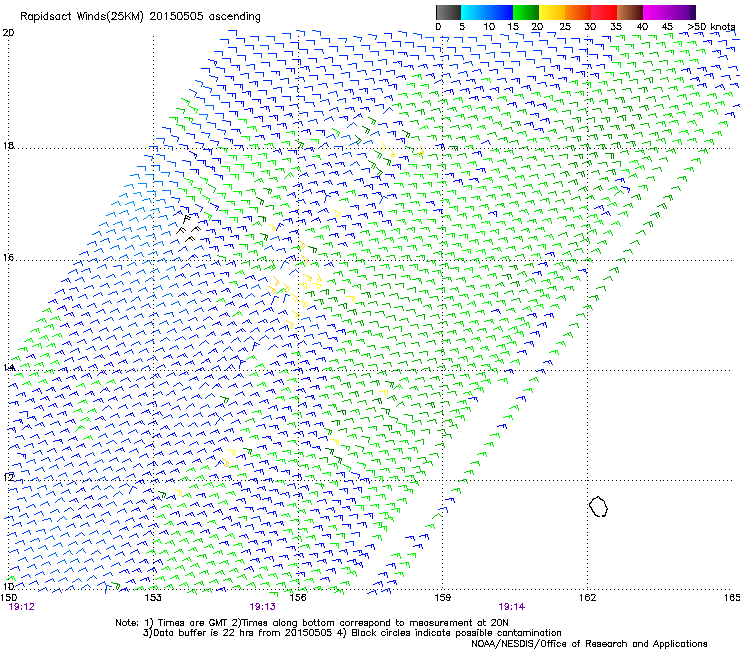Click the green 15-20 knots color swatch

point(526,12)
